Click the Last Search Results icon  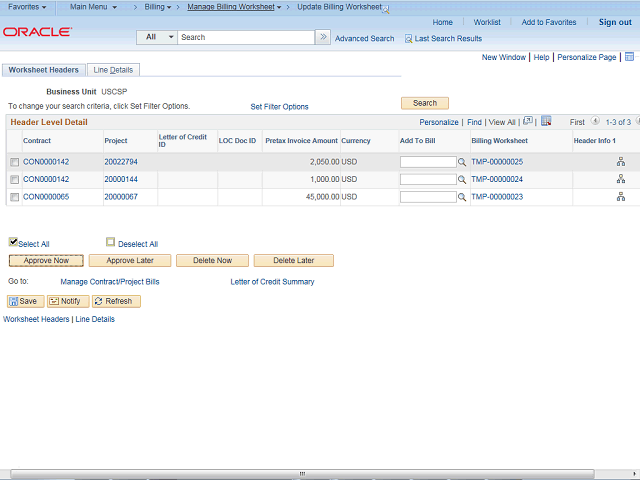click(x=408, y=38)
